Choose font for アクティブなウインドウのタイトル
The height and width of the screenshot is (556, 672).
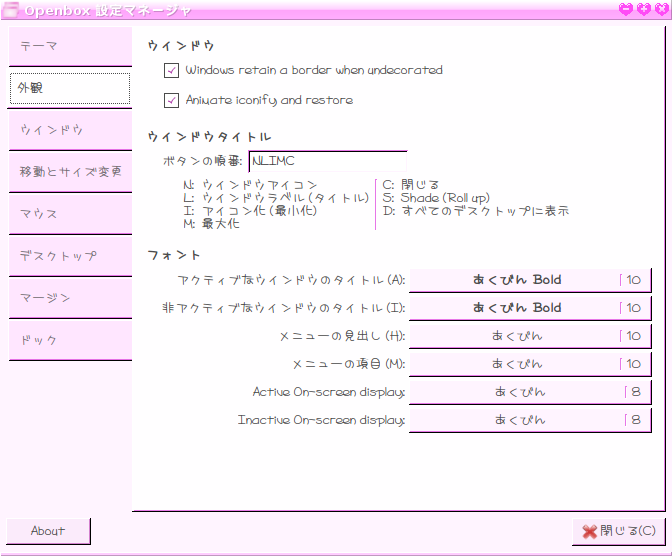[530, 280]
